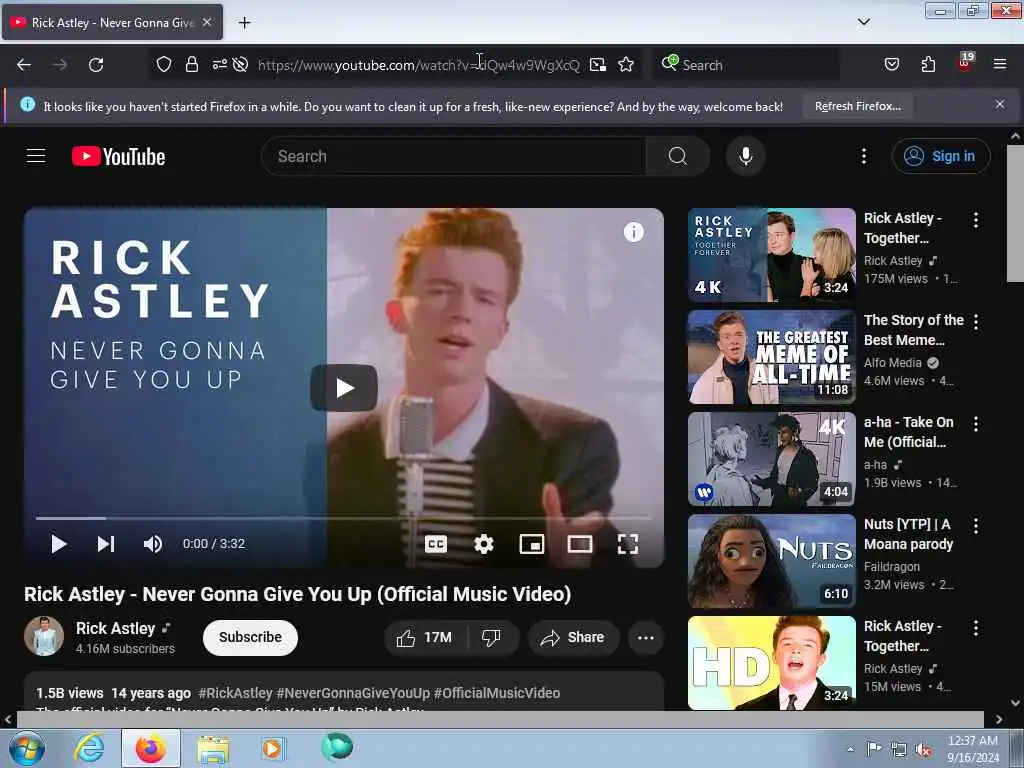Click picture-in-picture icon in address bar
The height and width of the screenshot is (768, 1024).
click(598, 65)
